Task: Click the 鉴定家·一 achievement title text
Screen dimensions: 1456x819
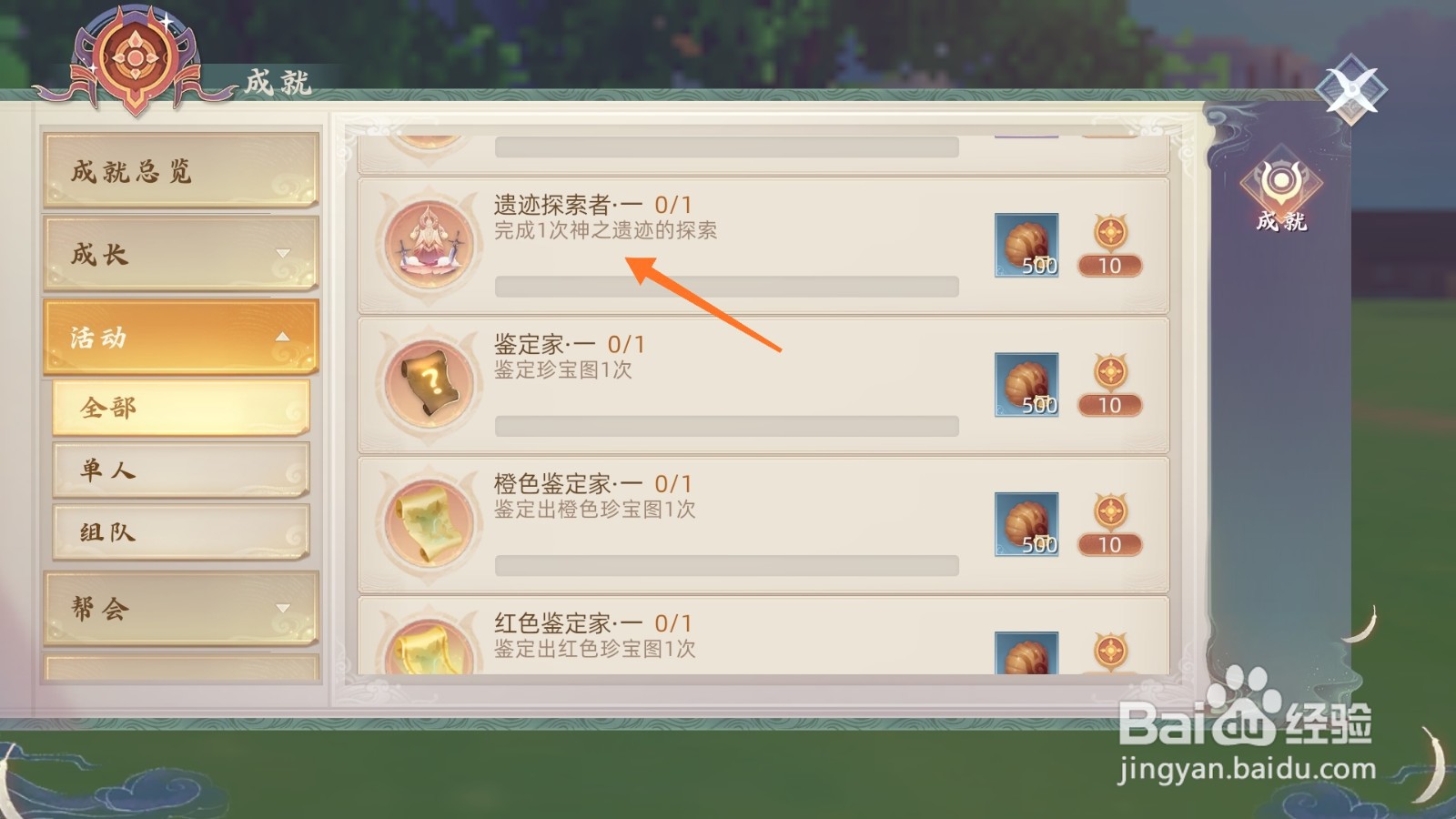Action: pyautogui.click(x=544, y=344)
